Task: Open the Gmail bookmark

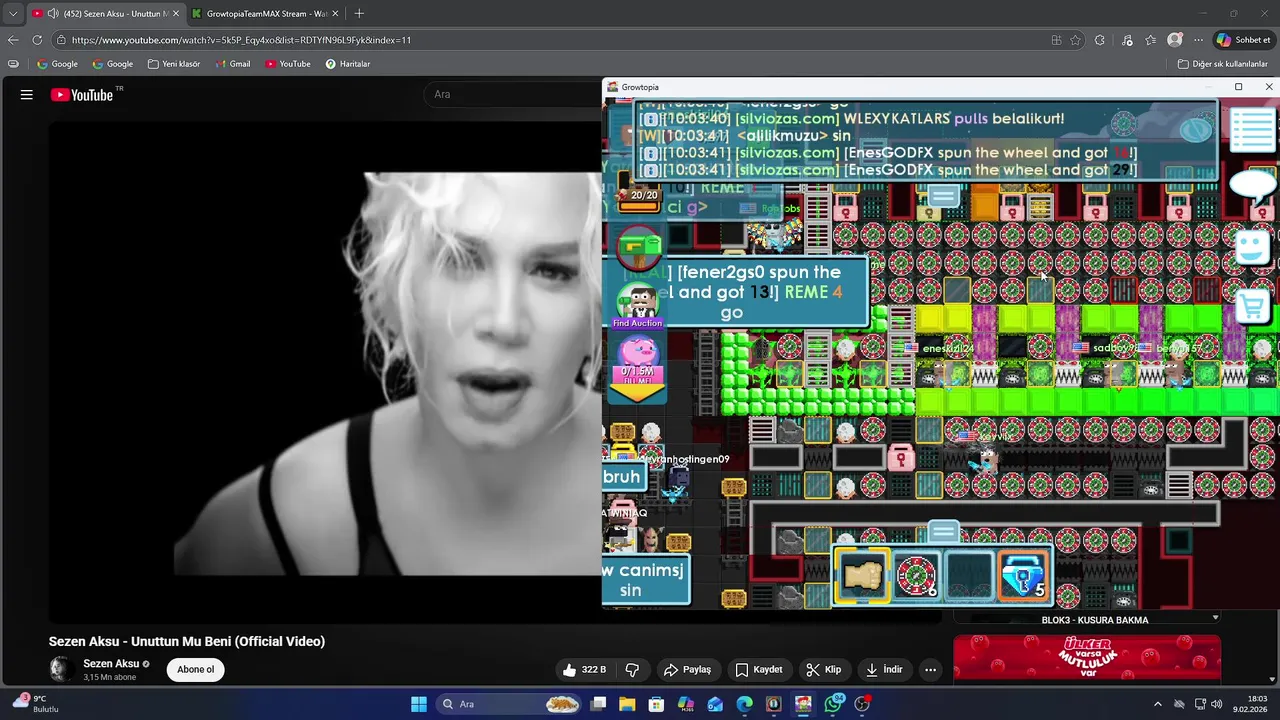Action: [232, 64]
